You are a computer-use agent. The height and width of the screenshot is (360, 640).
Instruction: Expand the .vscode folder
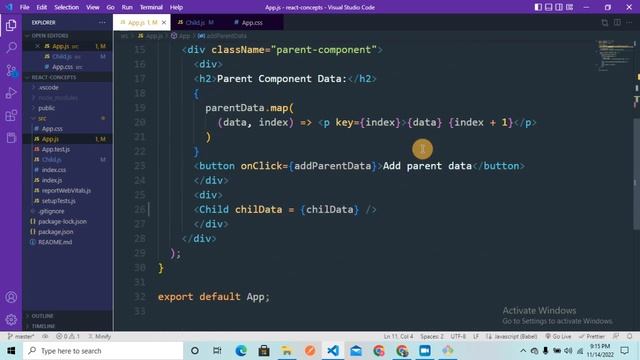pyautogui.click(x=48, y=87)
